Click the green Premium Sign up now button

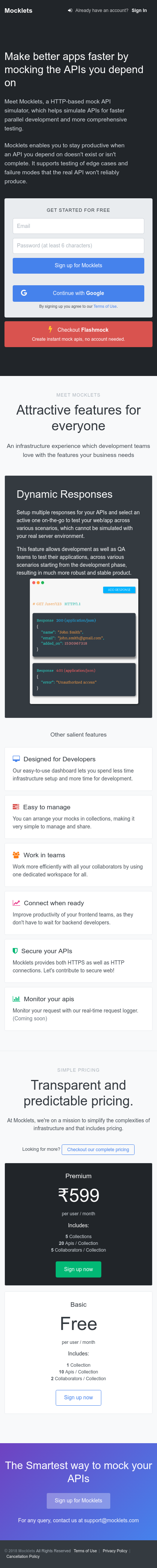78,1269
